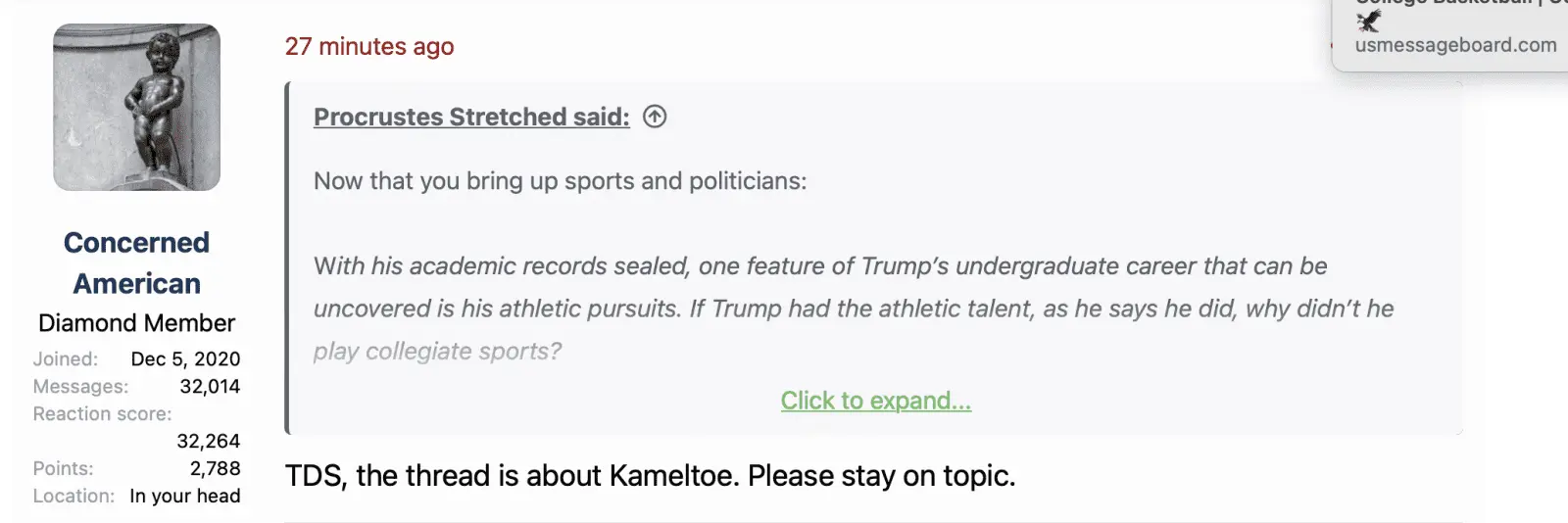Image resolution: width=1568 pixels, height=523 pixels.
Task: Click the 32,014 messages count
Action: coord(210,387)
